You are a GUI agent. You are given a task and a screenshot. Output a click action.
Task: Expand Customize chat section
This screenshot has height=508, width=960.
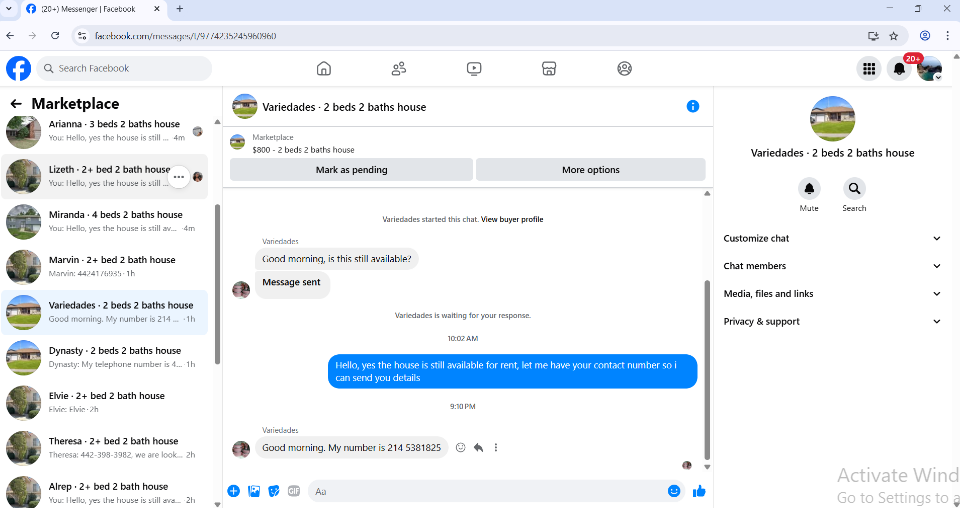[832, 238]
